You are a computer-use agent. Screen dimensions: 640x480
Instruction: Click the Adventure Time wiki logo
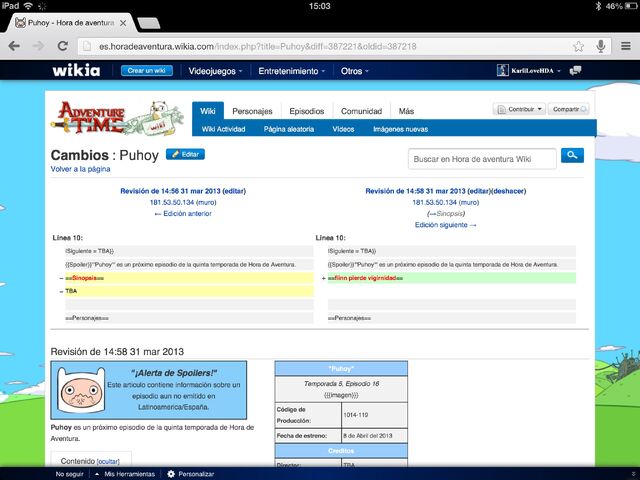tap(117, 118)
